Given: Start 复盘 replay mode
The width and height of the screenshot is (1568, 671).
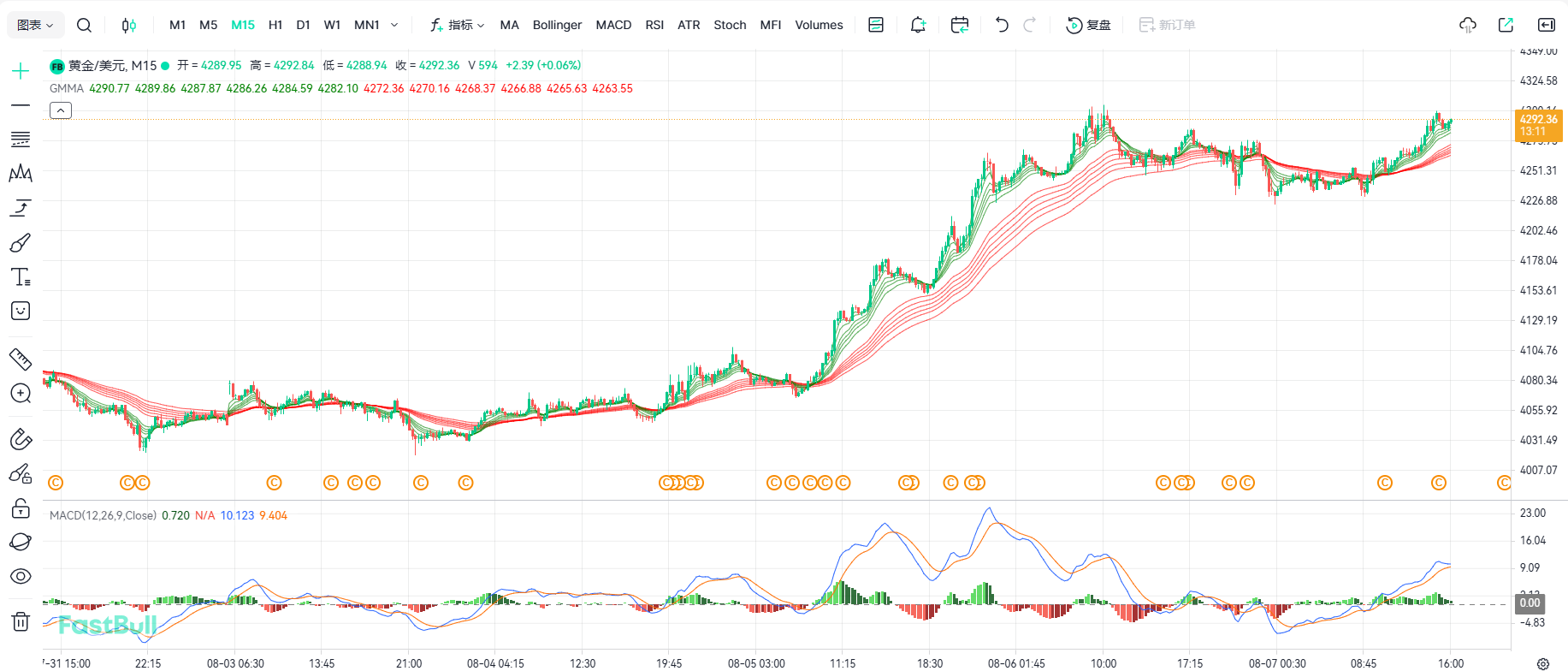Looking at the screenshot, I should coord(1088,25).
